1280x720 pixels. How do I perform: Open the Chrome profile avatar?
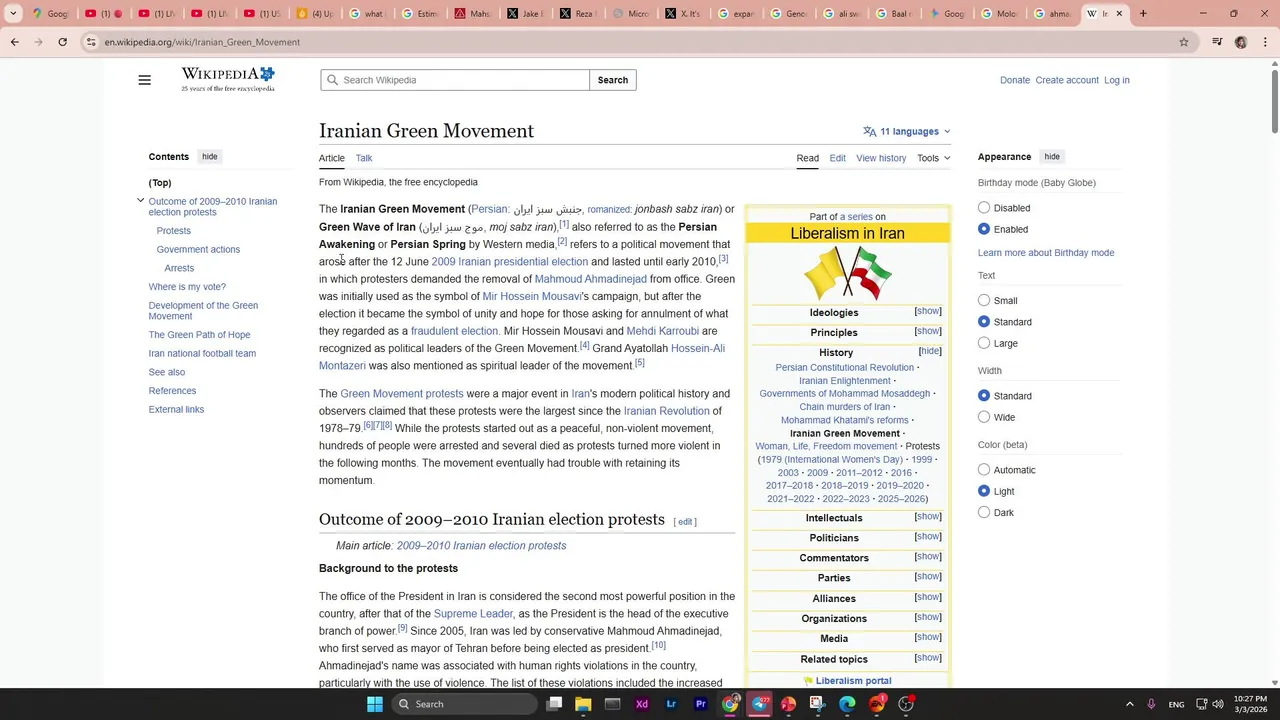[x=1241, y=42]
